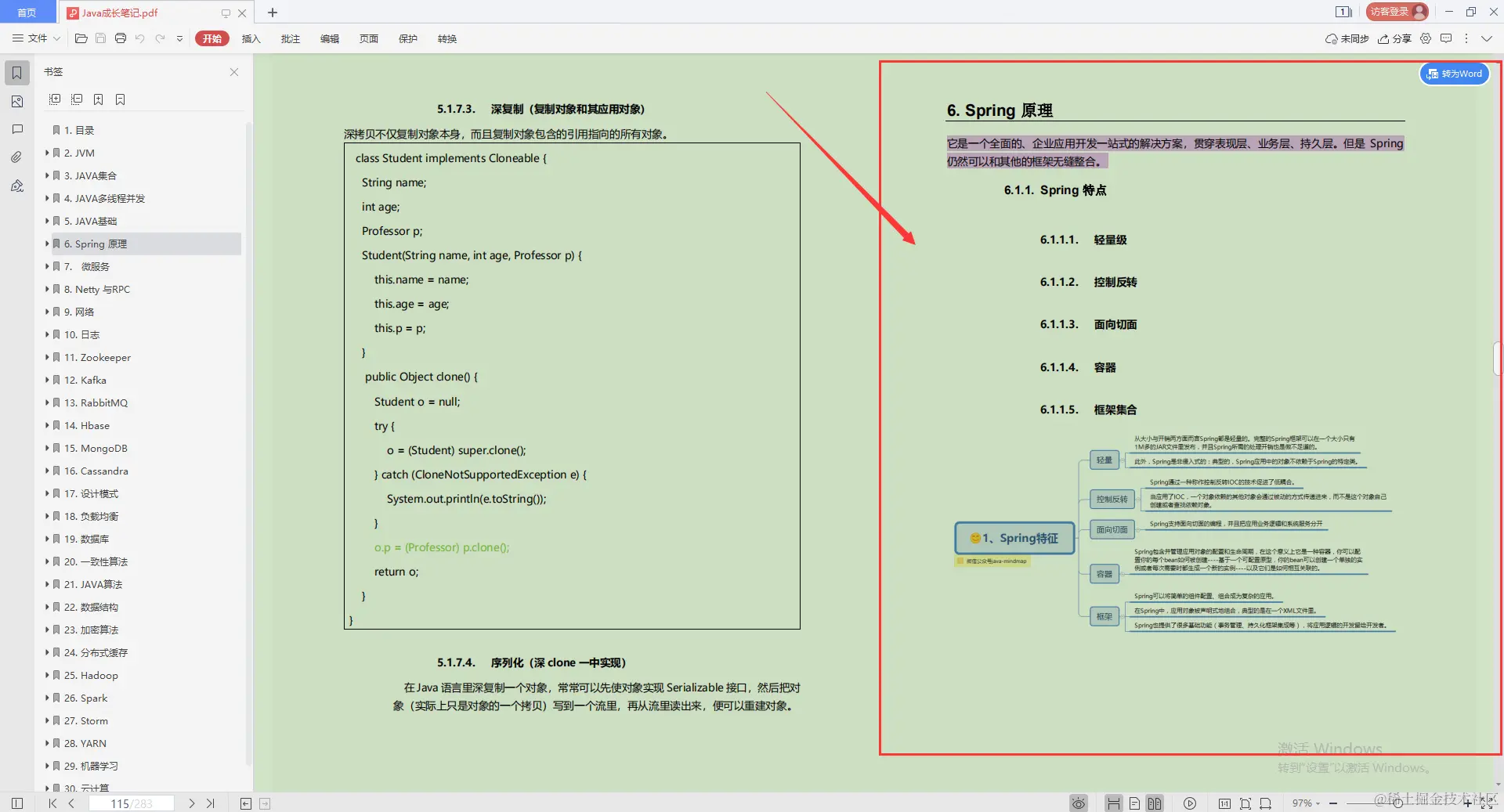Click the open file folder icon

81,38
